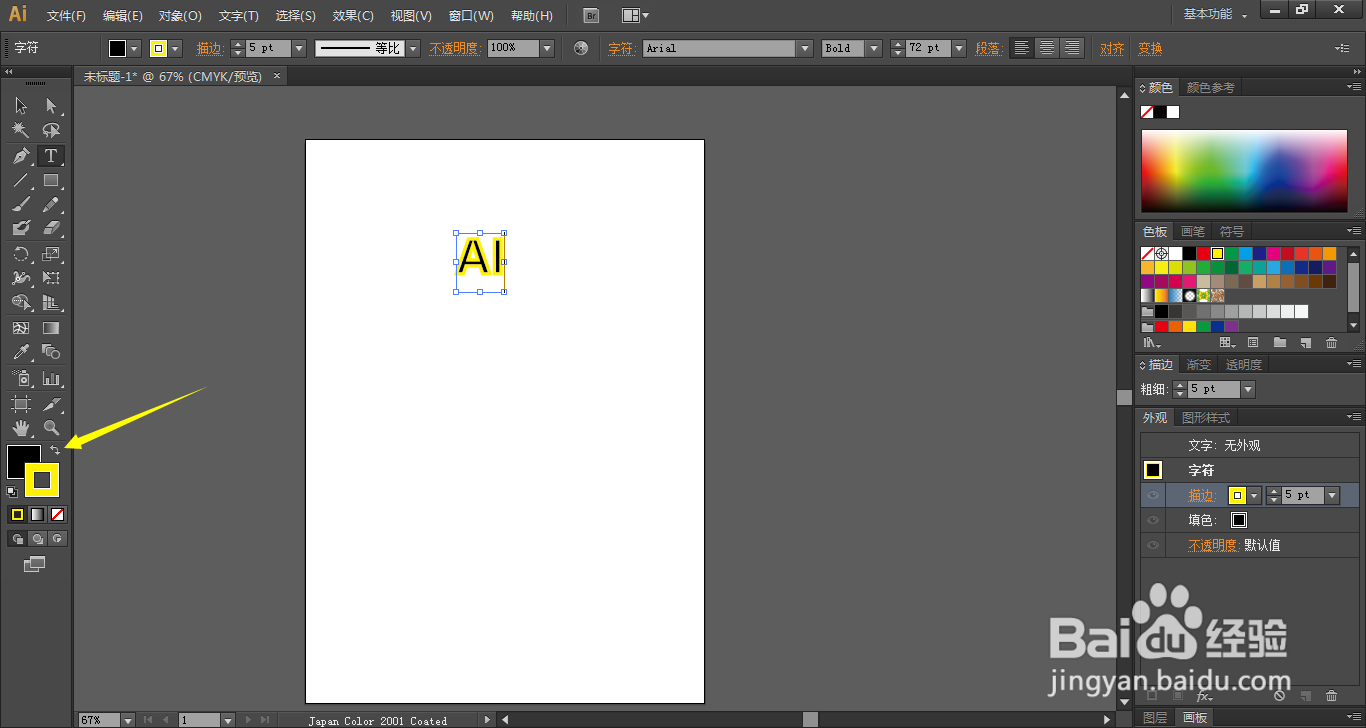Screen dimensions: 1366x728
Task: Select the Gradient tool
Action: pyautogui.click(x=51, y=328)
